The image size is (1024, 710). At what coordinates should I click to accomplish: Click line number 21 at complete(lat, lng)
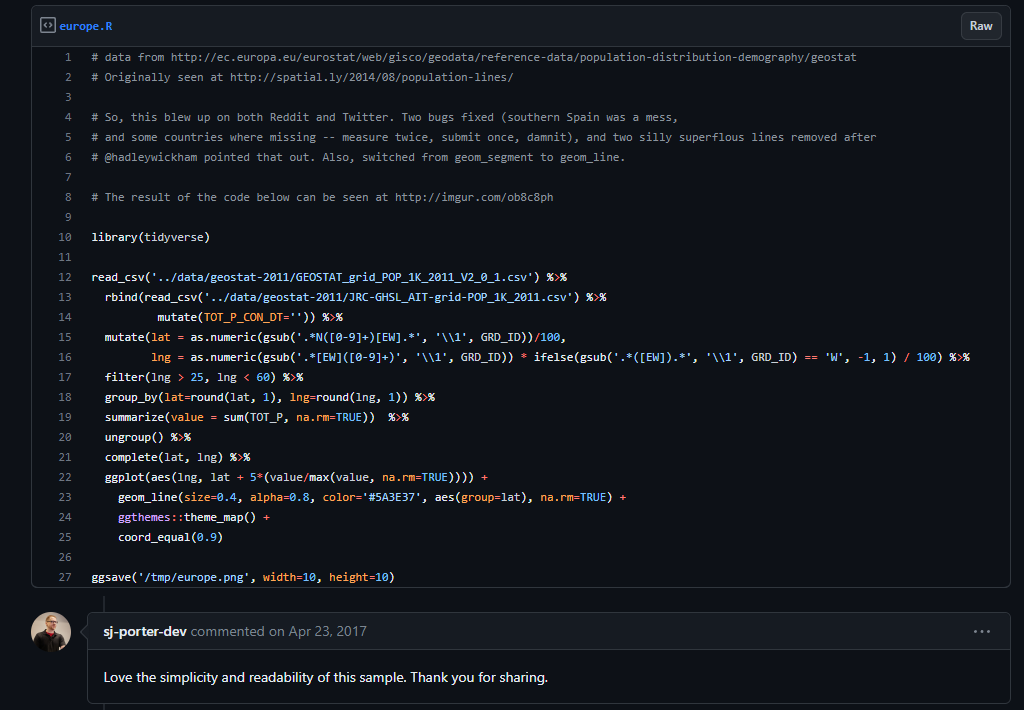pos(65,457)
